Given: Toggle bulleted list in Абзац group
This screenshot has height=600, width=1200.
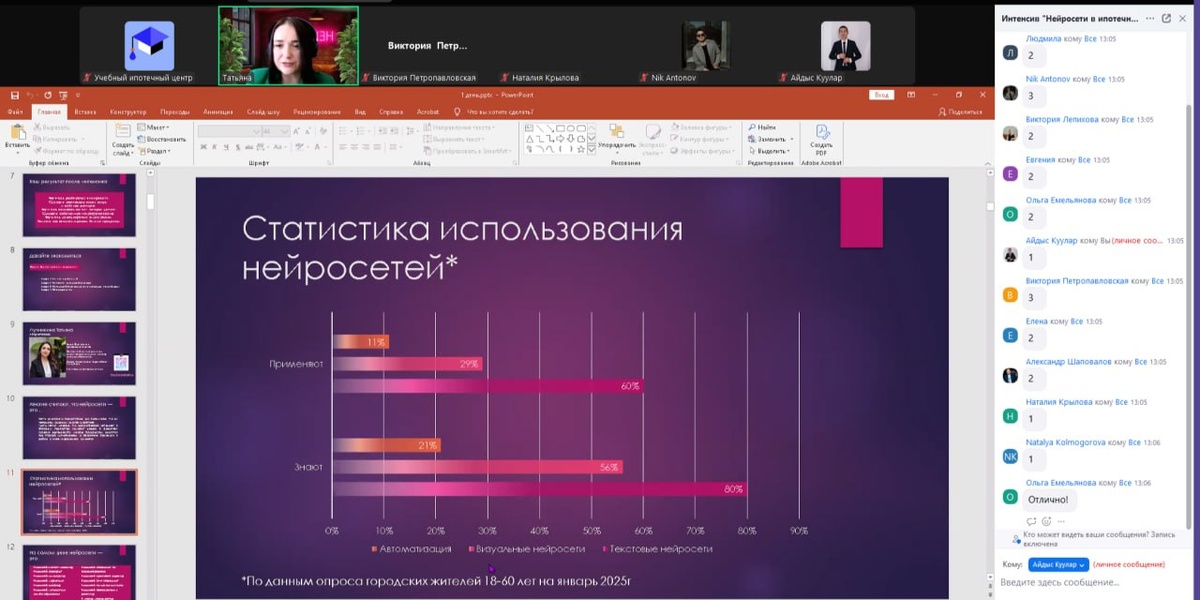Looking at the screenshot, I should point(344,130).
